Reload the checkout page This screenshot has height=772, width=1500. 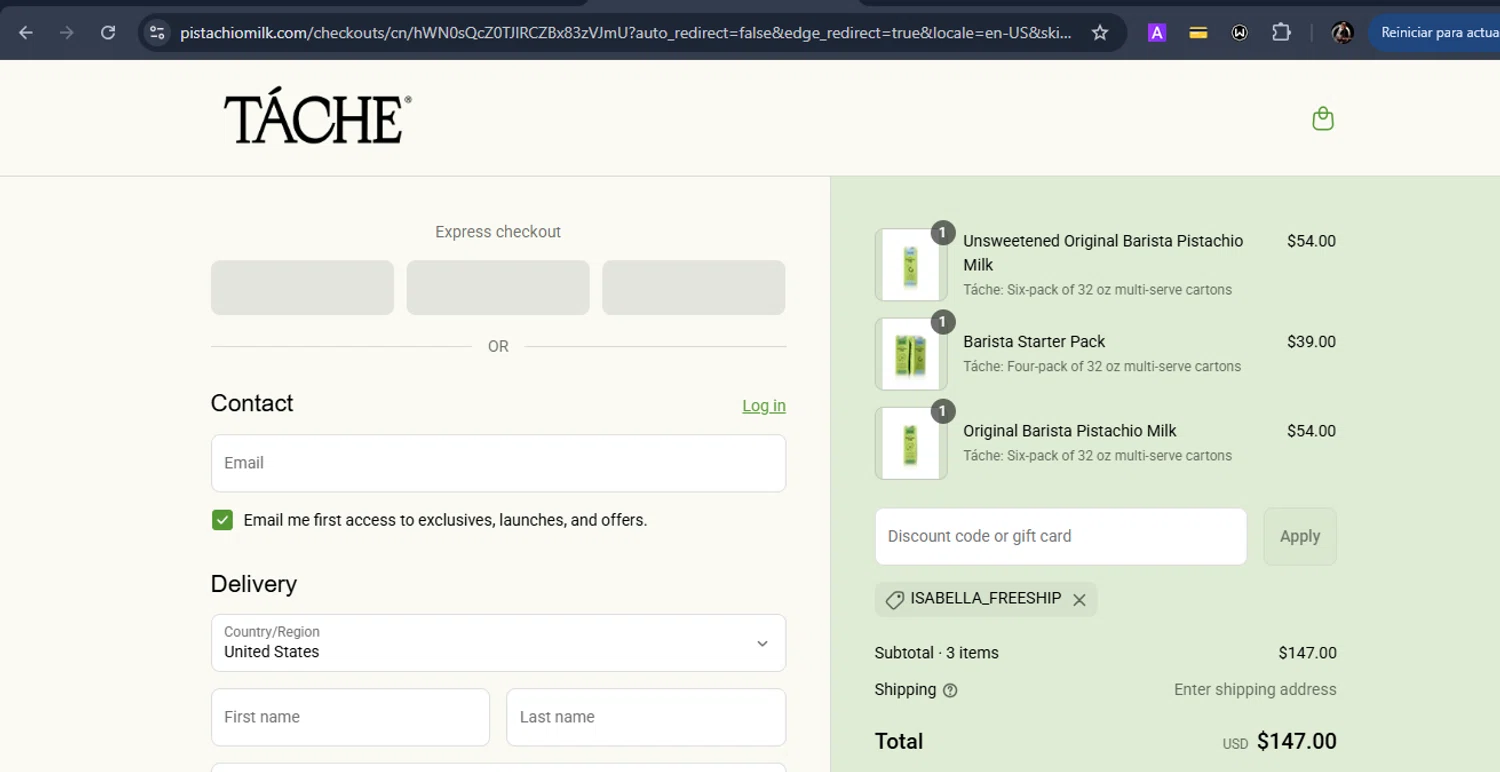click(108, 33)
